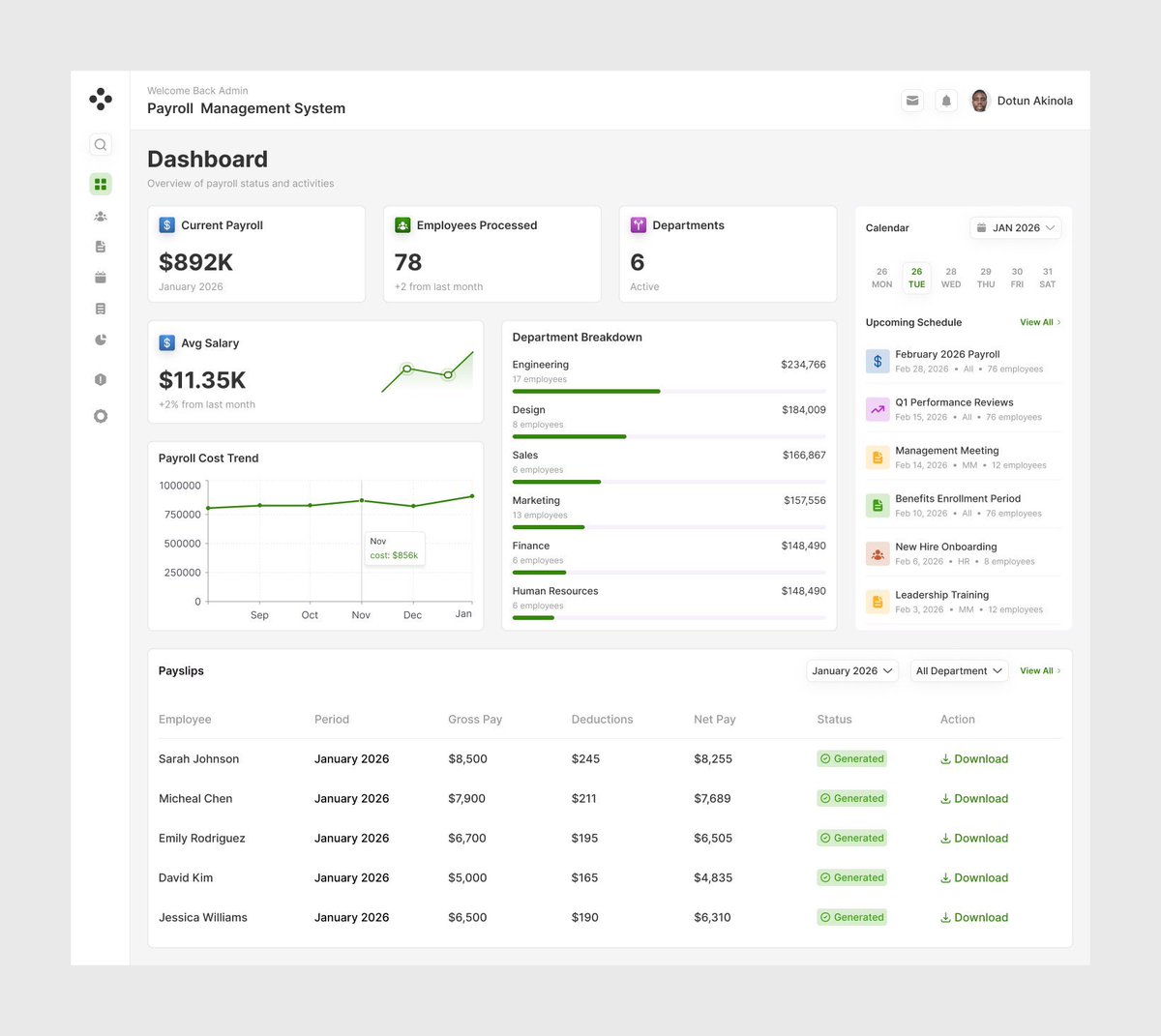
Task: Click Dotun Akinola's profile avatar
Action: pos(979,101)
